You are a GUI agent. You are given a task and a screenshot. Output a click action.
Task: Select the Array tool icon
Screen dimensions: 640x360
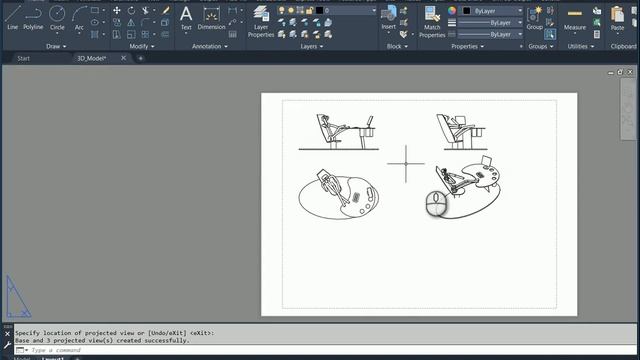(145, 35)
